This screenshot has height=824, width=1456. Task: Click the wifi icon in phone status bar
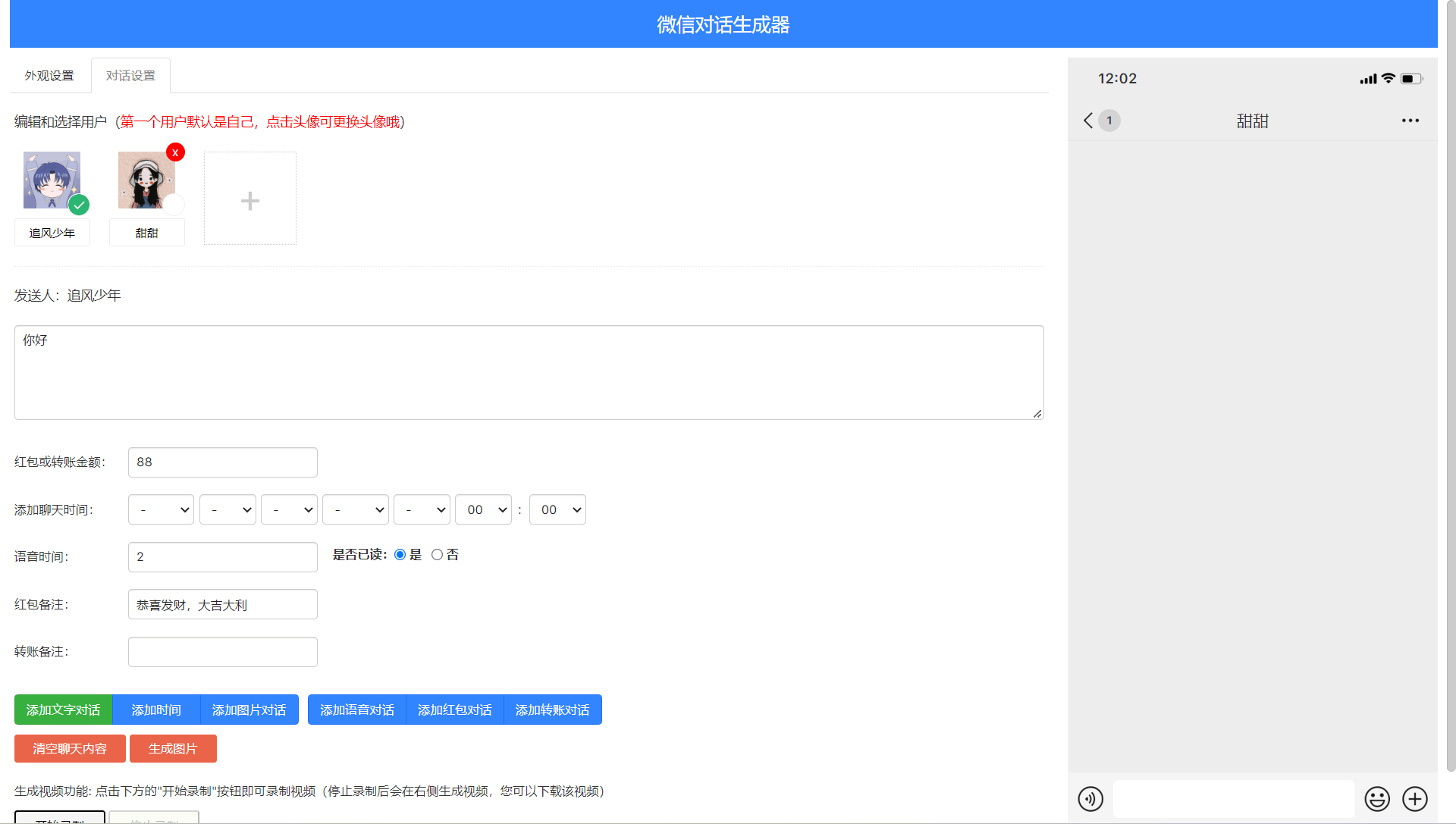(x=1388, y=78)
